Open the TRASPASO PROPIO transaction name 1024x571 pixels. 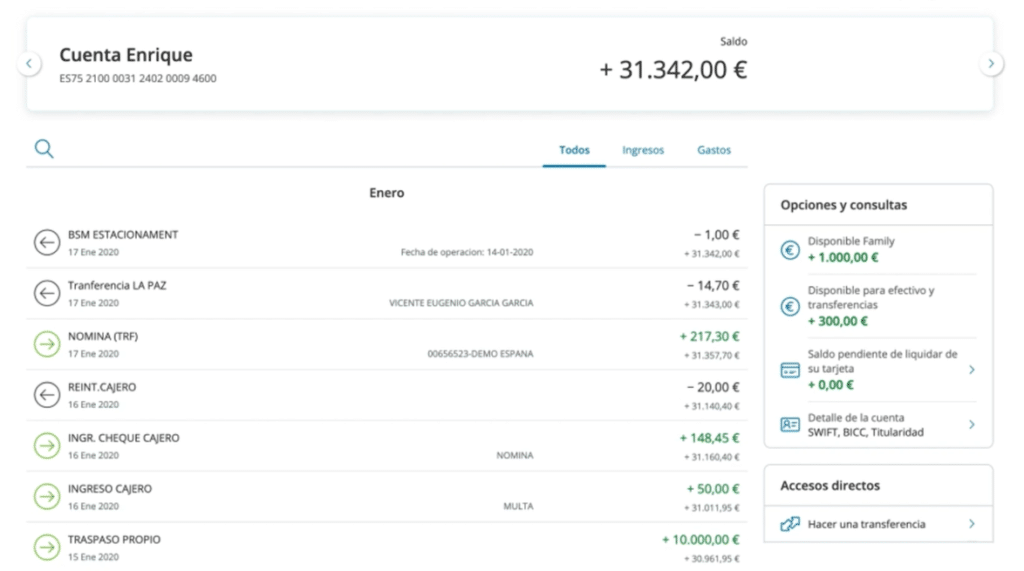click(114, 540)
